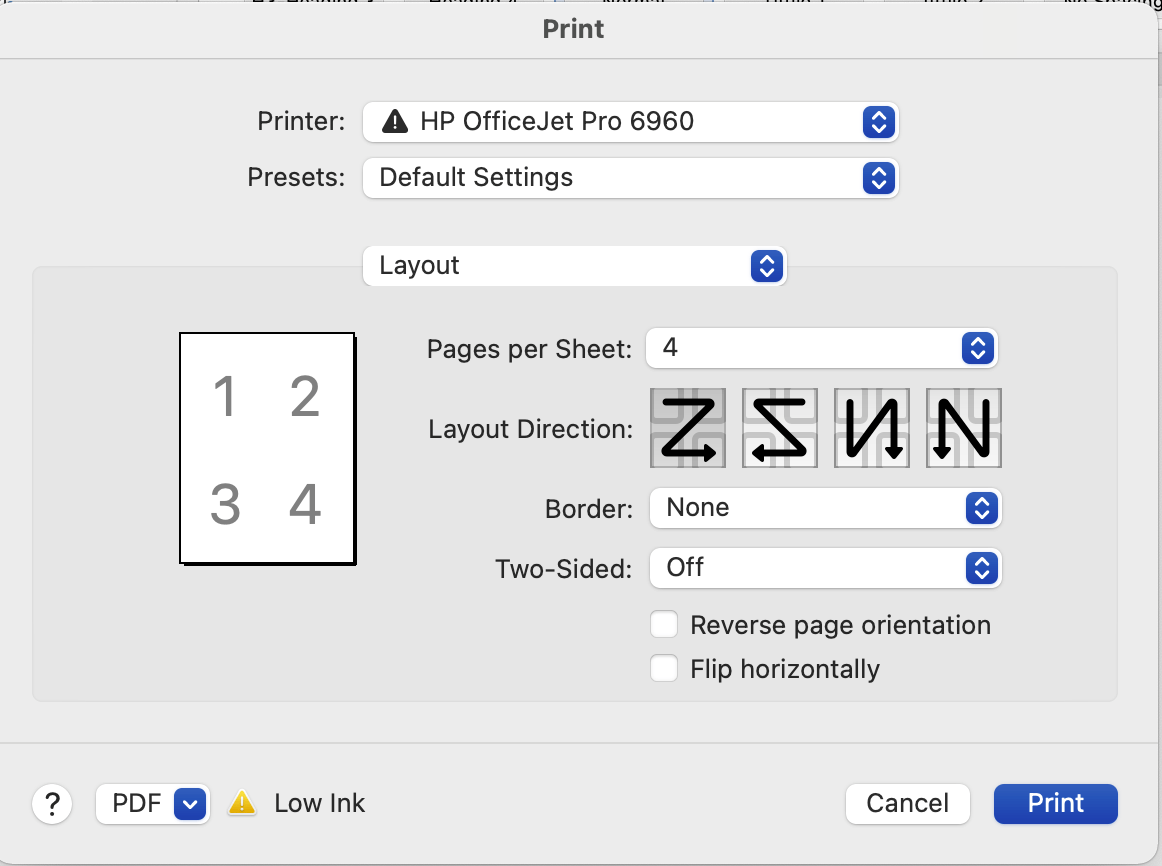Open the Two-Sided dropdown
Screen dimensions: 1162x866
coord(825,568)
